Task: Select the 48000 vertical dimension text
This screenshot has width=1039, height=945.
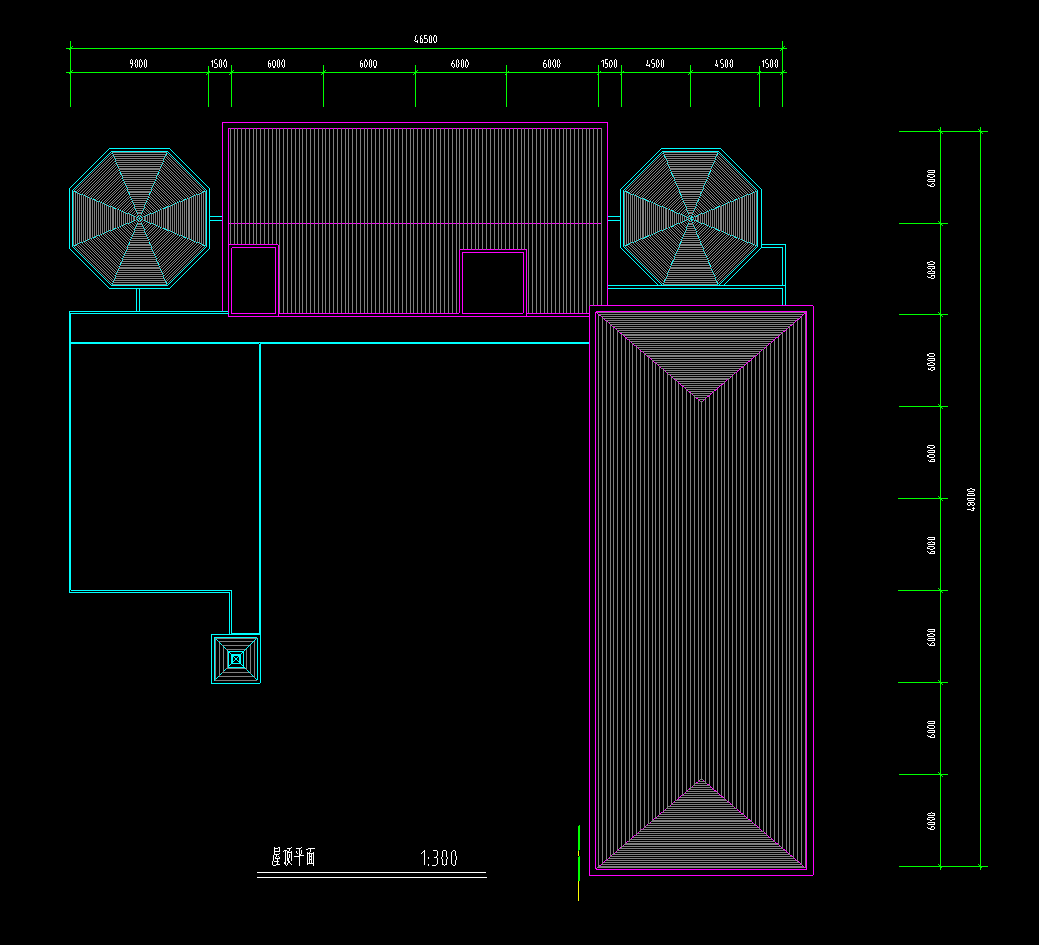Action: (x=971, y=499)
